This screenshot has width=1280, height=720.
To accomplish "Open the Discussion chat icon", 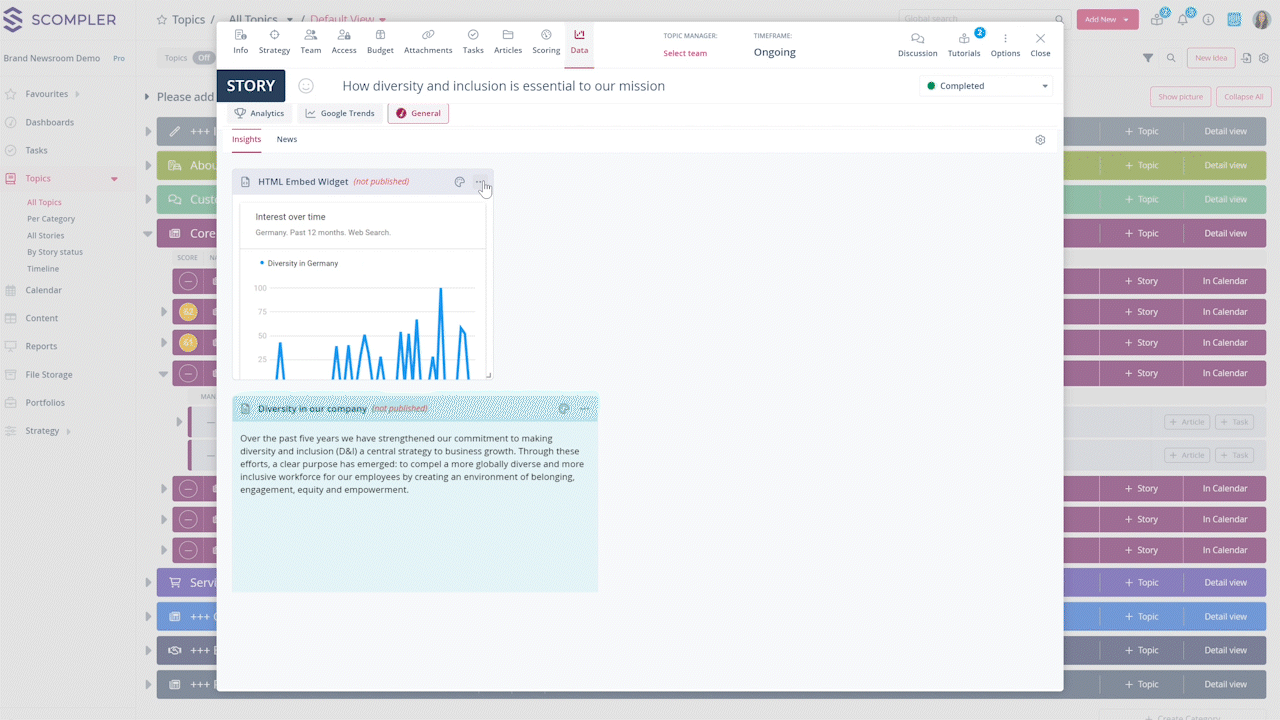I will coord(917,39).
